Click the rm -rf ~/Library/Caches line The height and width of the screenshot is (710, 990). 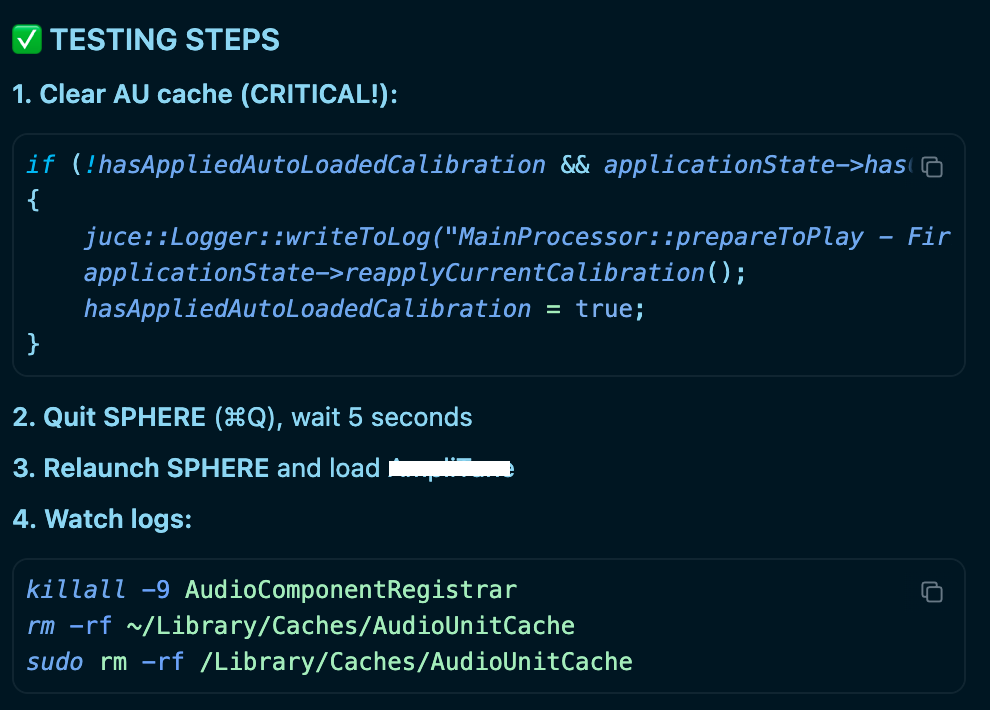coord(300,626)
